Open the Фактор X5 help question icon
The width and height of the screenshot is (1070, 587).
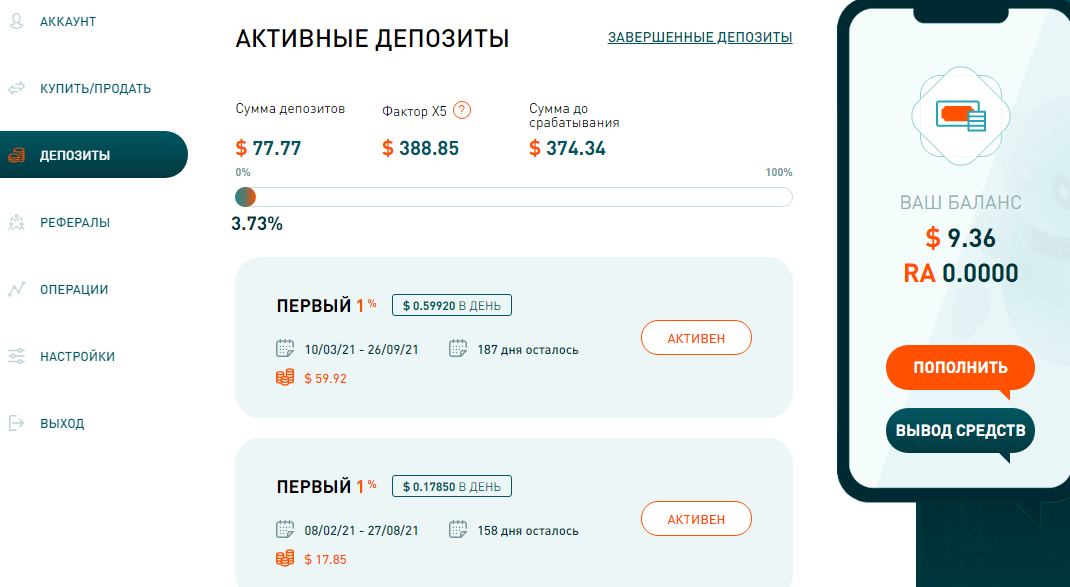click(x=462, y=110)
